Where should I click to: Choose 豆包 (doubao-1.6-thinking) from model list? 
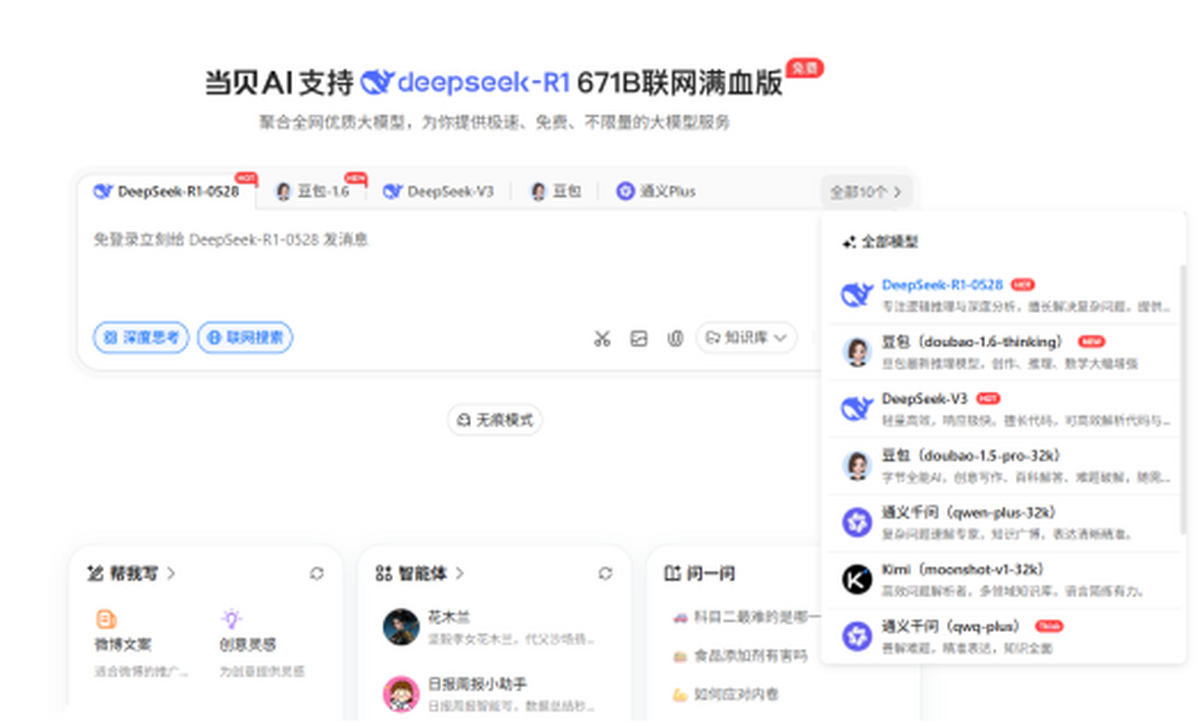point(1002,352)
